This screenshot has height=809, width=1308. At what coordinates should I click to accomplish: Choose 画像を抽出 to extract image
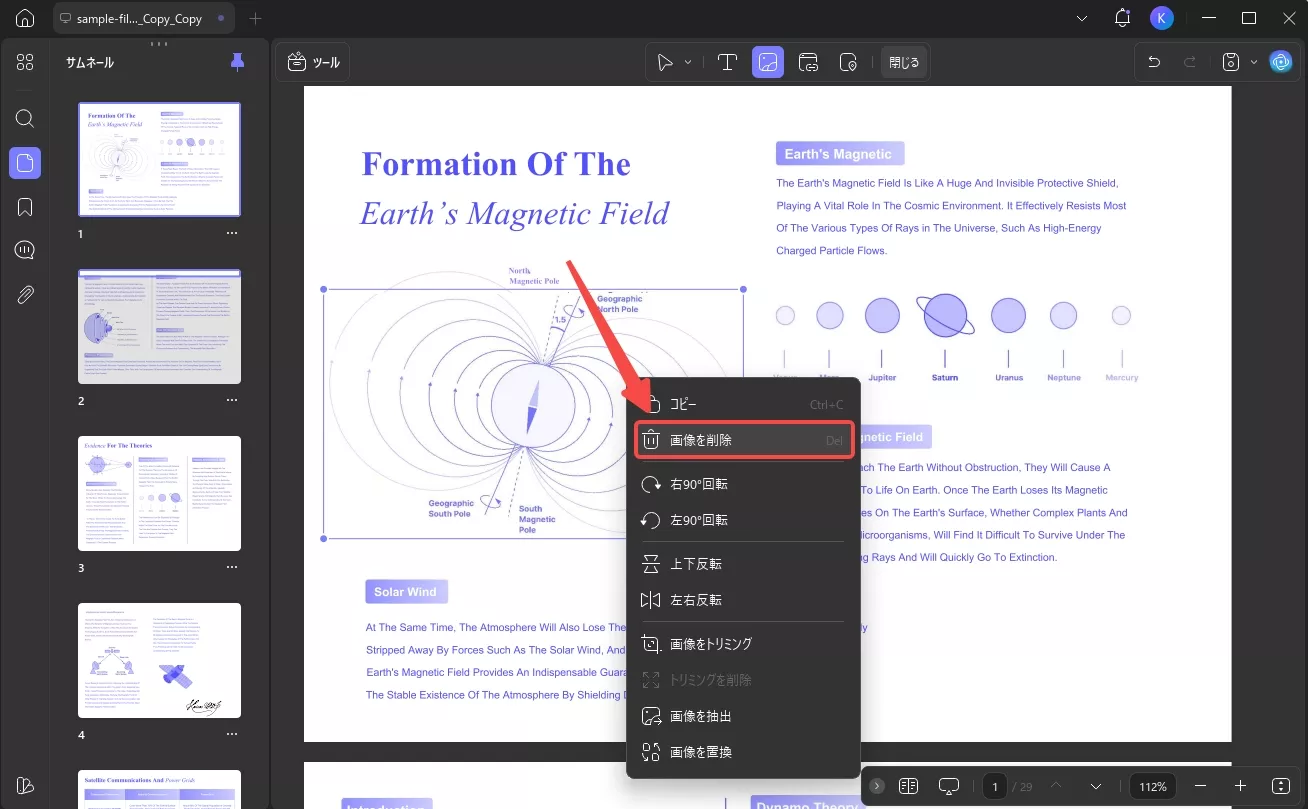tap(743, 716)
